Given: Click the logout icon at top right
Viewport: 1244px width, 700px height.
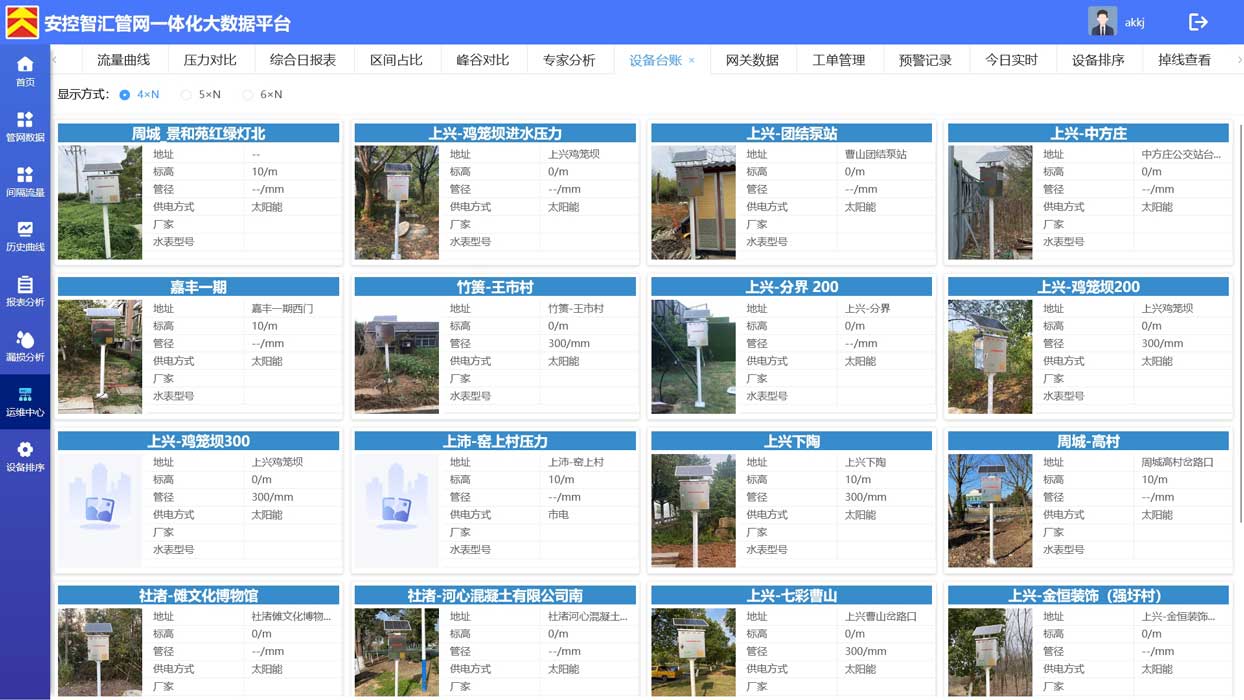Looking at the screenshot, I should pyautogui.click(x=1197, y=22).
